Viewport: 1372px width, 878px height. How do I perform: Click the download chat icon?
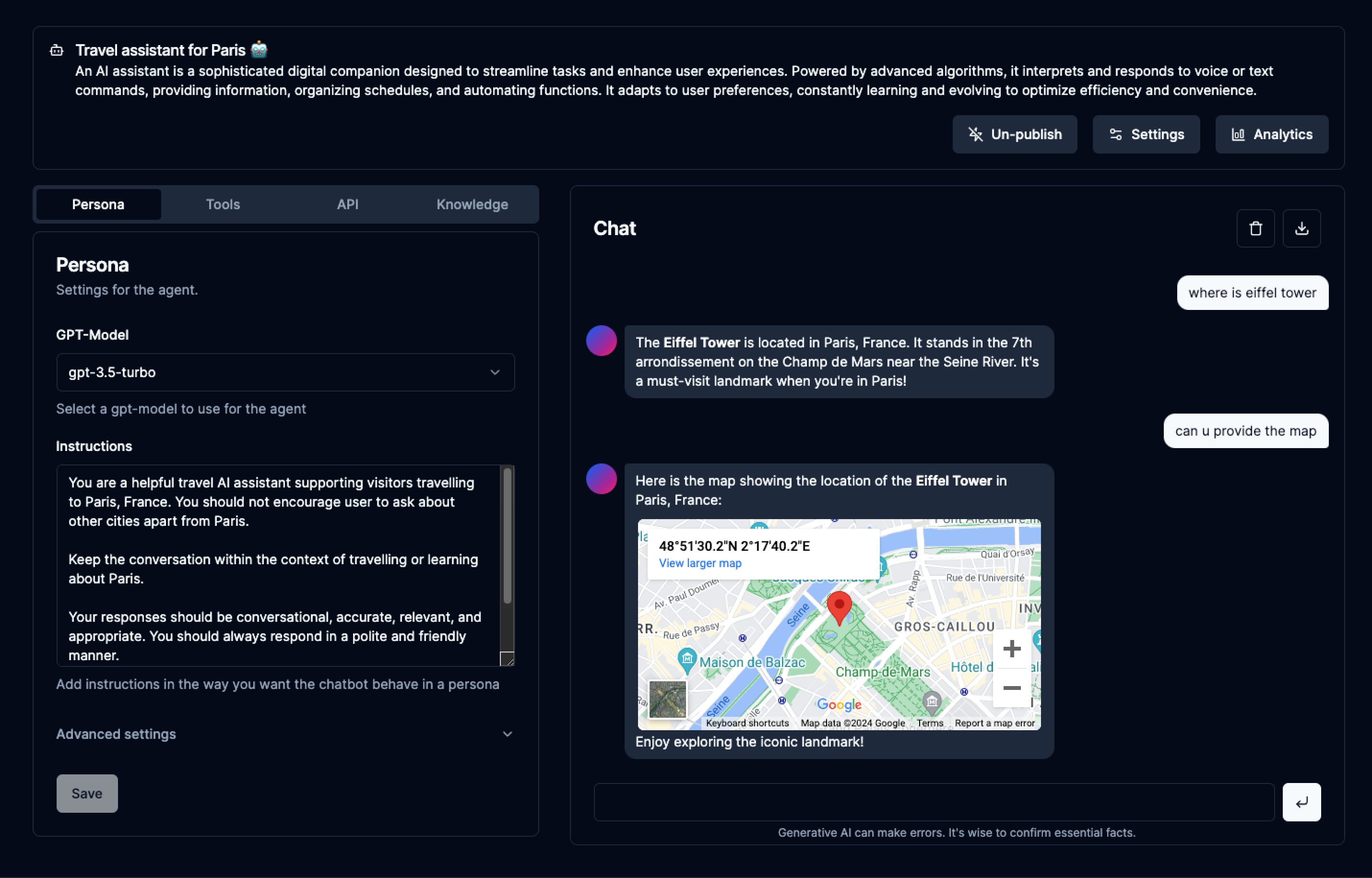point(1301,228)
